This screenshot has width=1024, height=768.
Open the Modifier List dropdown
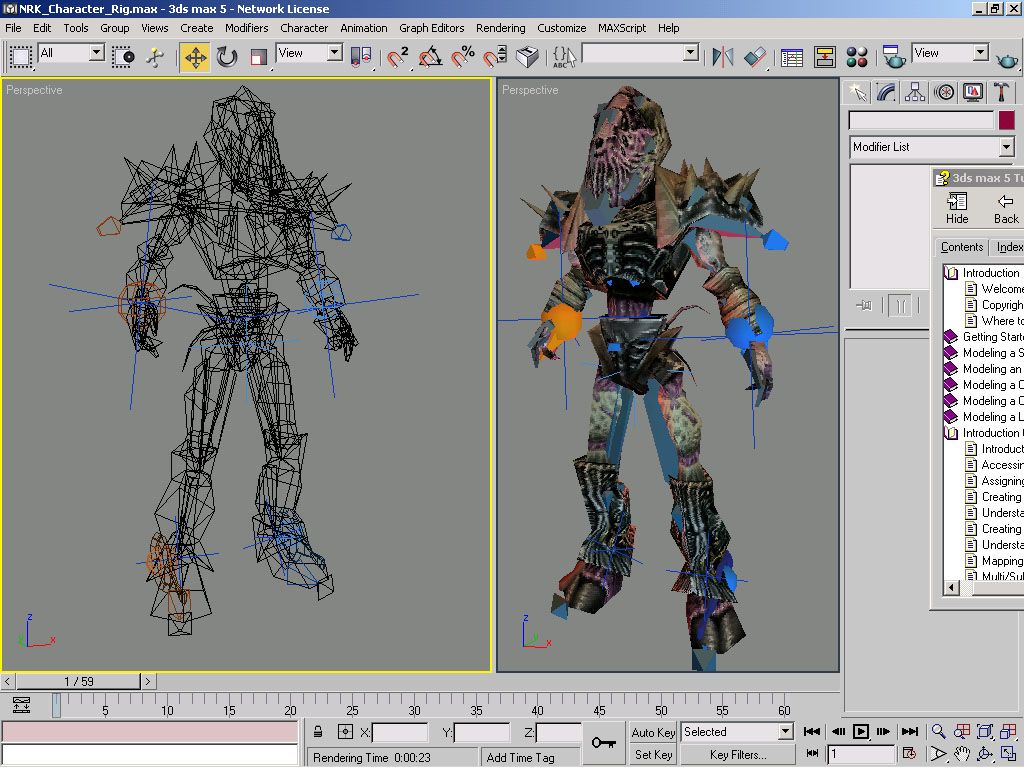(x=932, y=147)
